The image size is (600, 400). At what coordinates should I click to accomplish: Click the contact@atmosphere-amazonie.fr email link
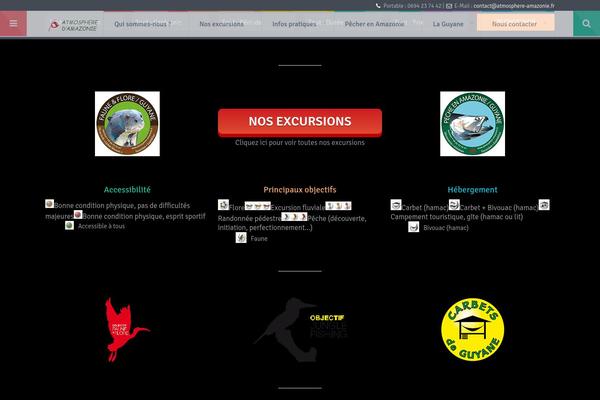click(x=514, y=6)
